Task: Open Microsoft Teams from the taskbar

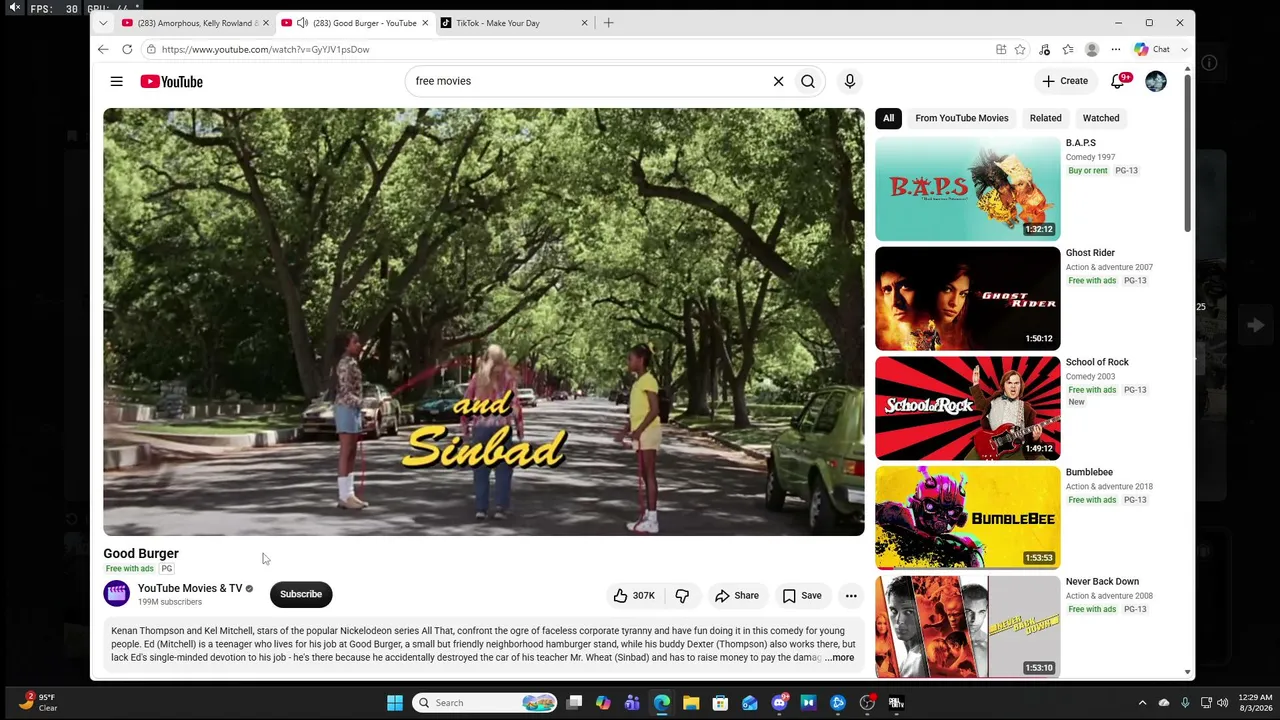Action: pyautogui.click(x=632, y=703)
